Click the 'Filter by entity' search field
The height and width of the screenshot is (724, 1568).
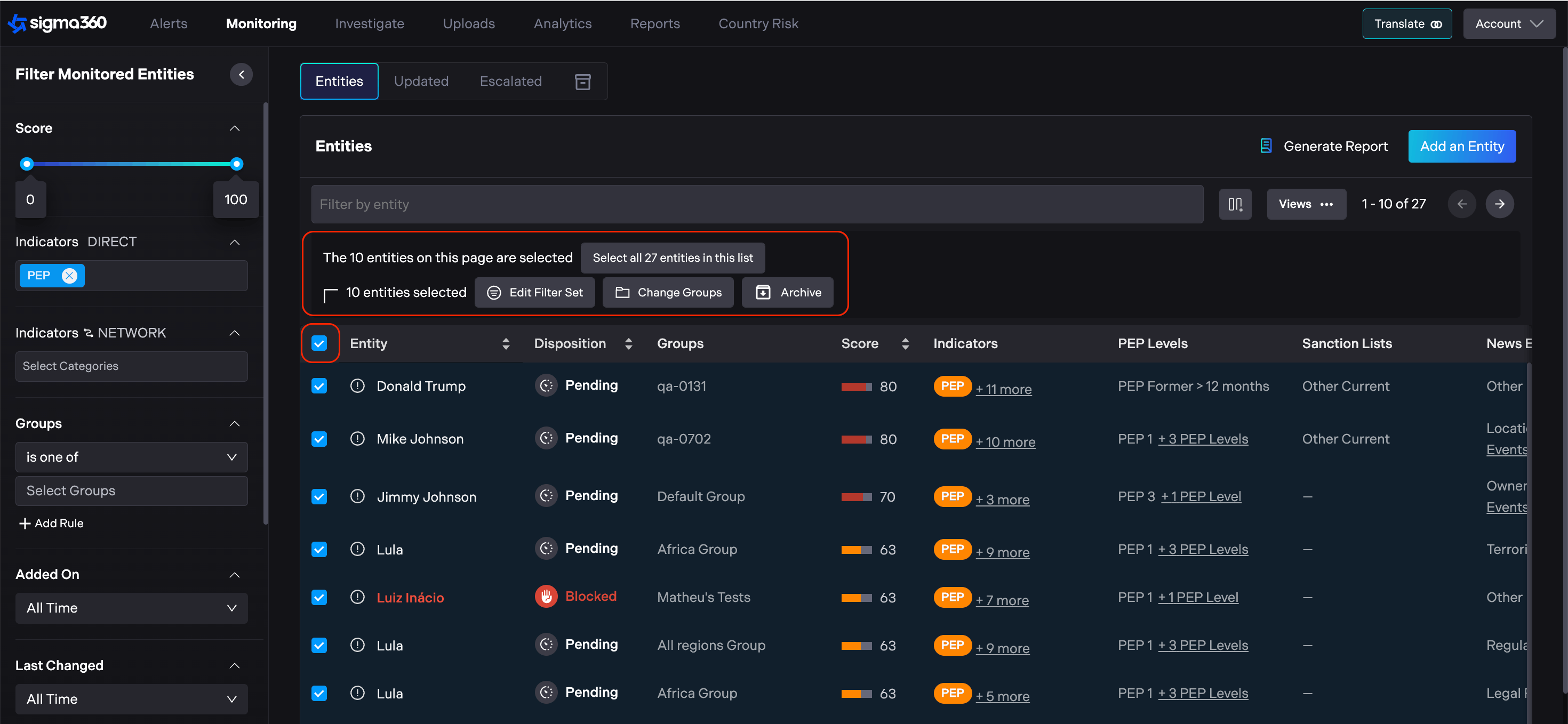757,204
